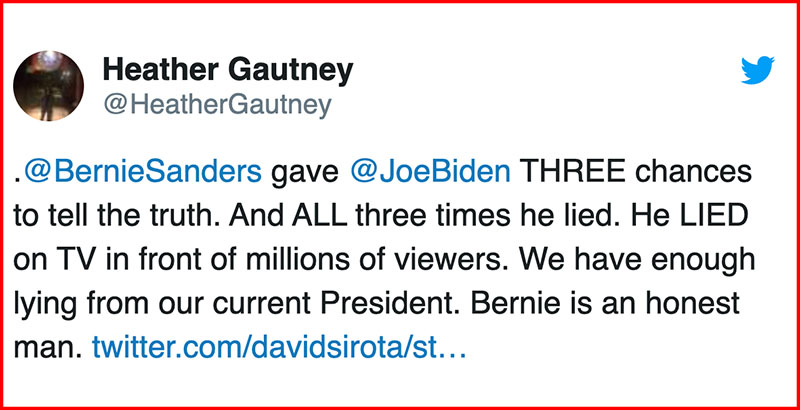Click the leading period before @BernieSanders
The image size is (800, 410).
tap(18, 181)
